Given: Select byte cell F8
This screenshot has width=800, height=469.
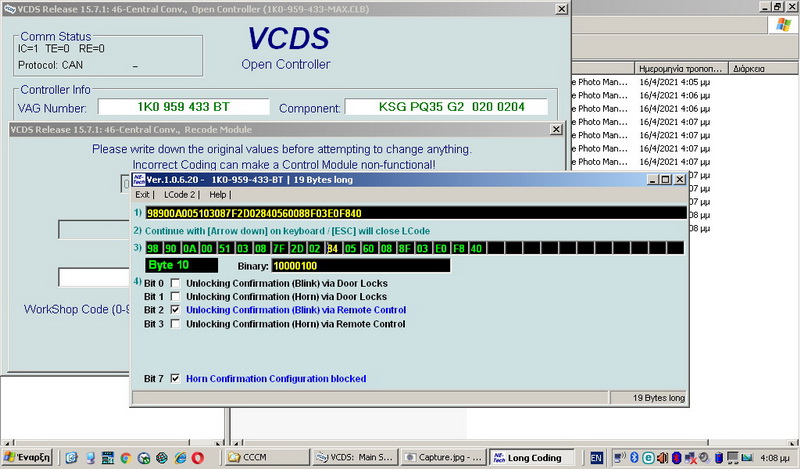Looking at the screenshot, I should pyautogui.click(x=459, y=249).
